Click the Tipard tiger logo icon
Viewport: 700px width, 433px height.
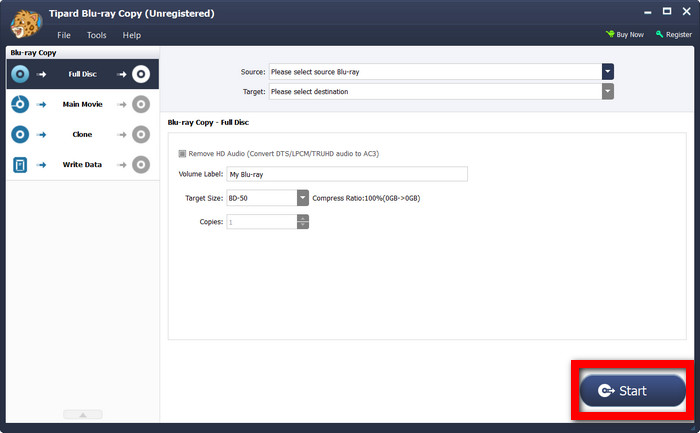[24, 22]
